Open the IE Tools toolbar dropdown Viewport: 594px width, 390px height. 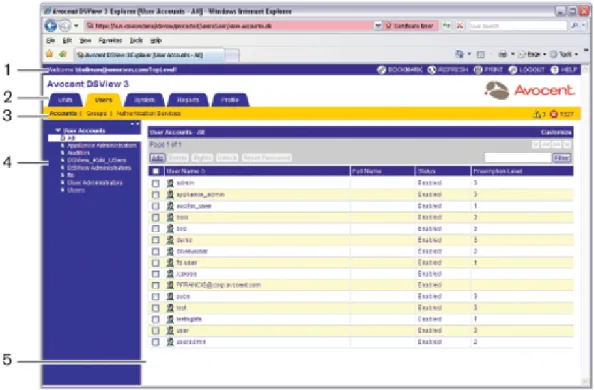tap(564, 54)
